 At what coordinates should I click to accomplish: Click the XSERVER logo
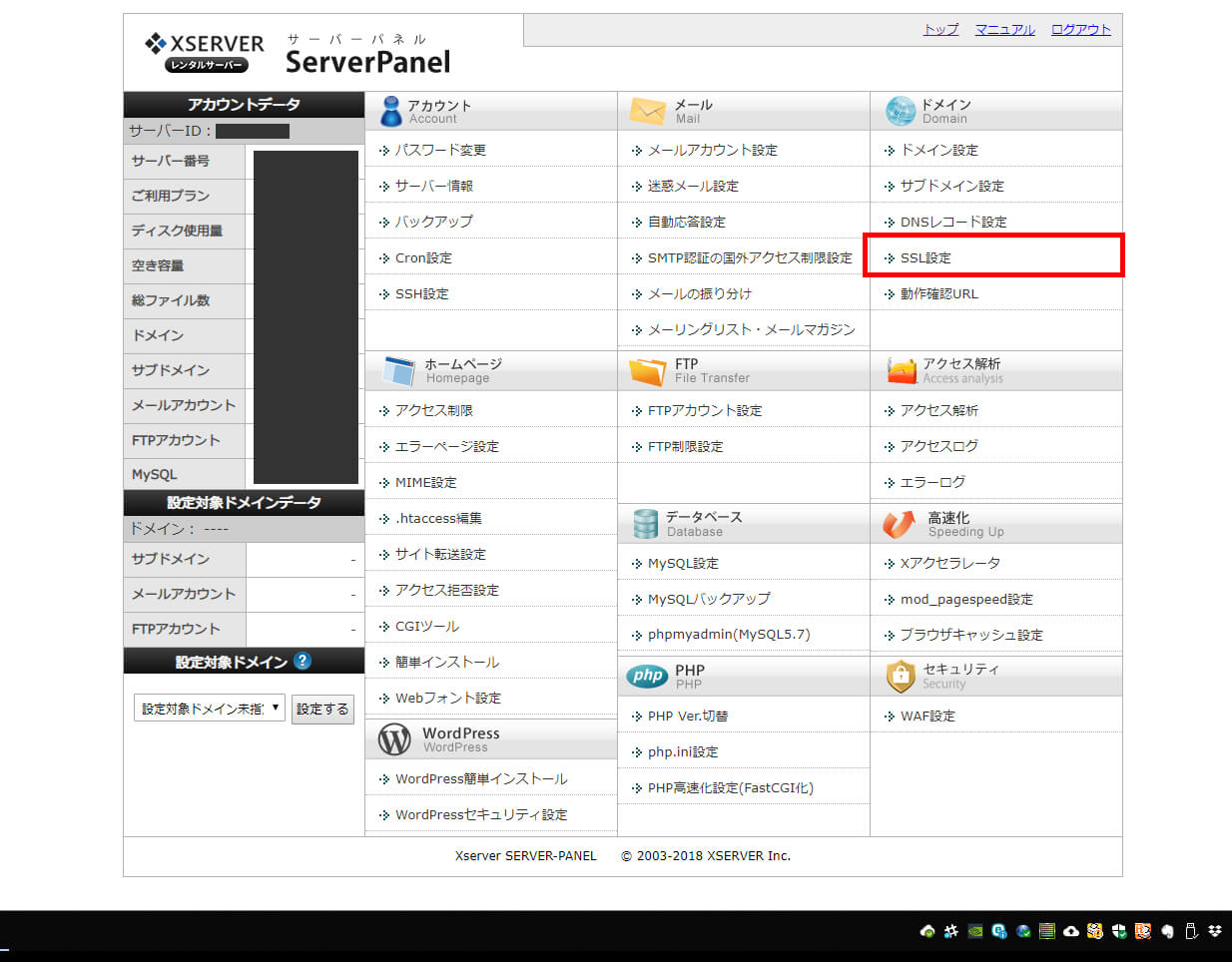click(206, 52)
